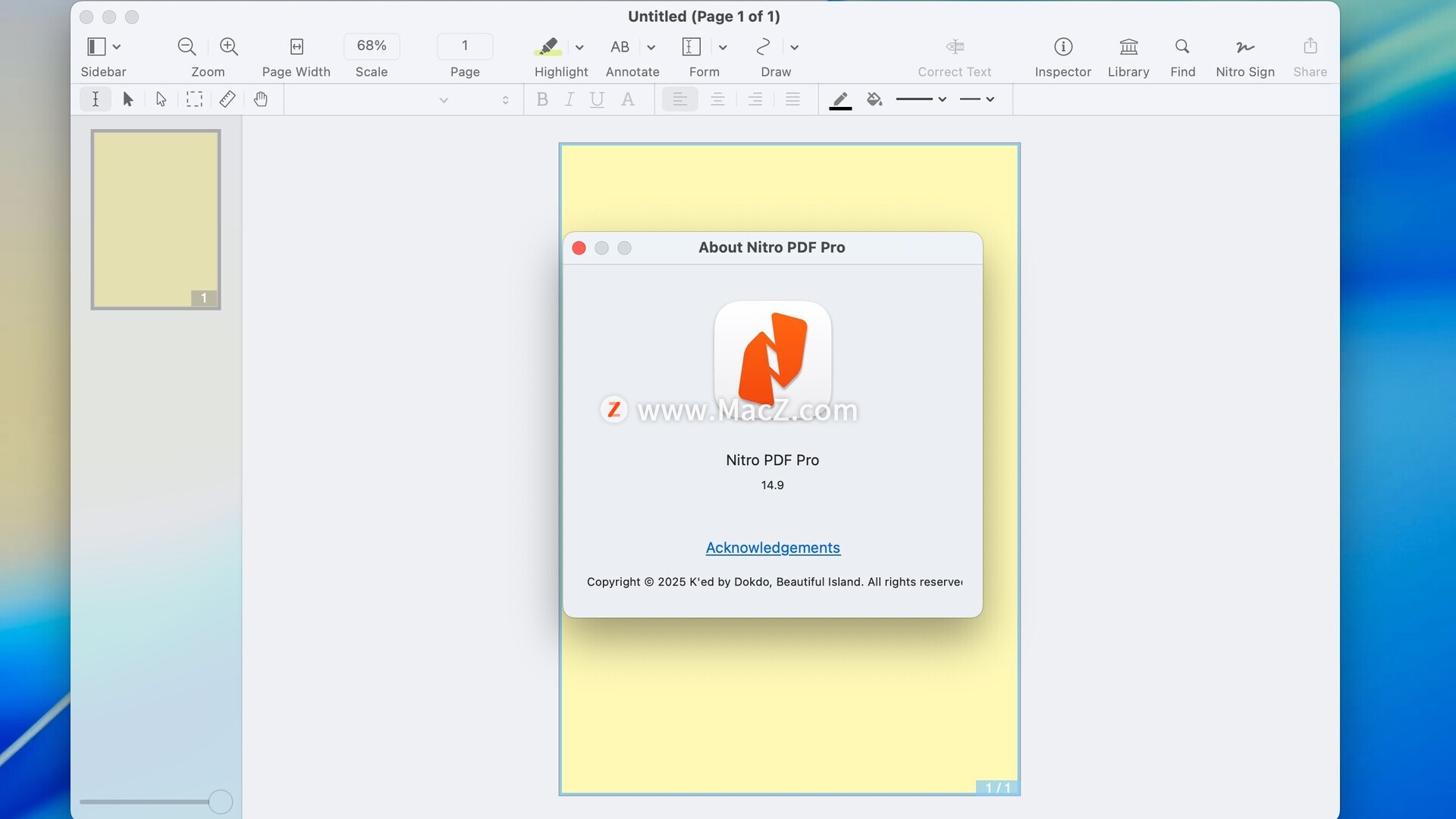Open the Library panel

tap(1128, 46)
